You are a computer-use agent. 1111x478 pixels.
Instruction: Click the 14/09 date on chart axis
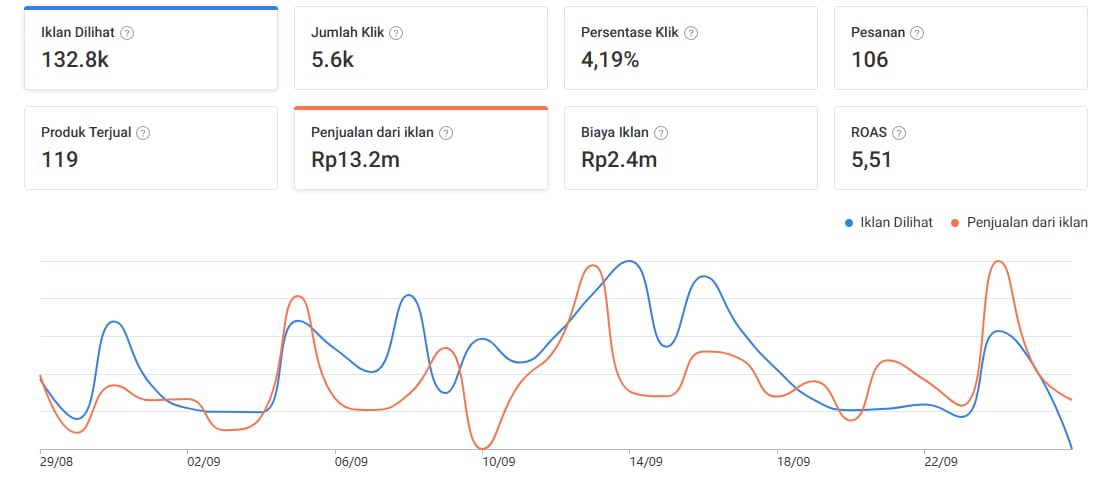pos(645,462)
